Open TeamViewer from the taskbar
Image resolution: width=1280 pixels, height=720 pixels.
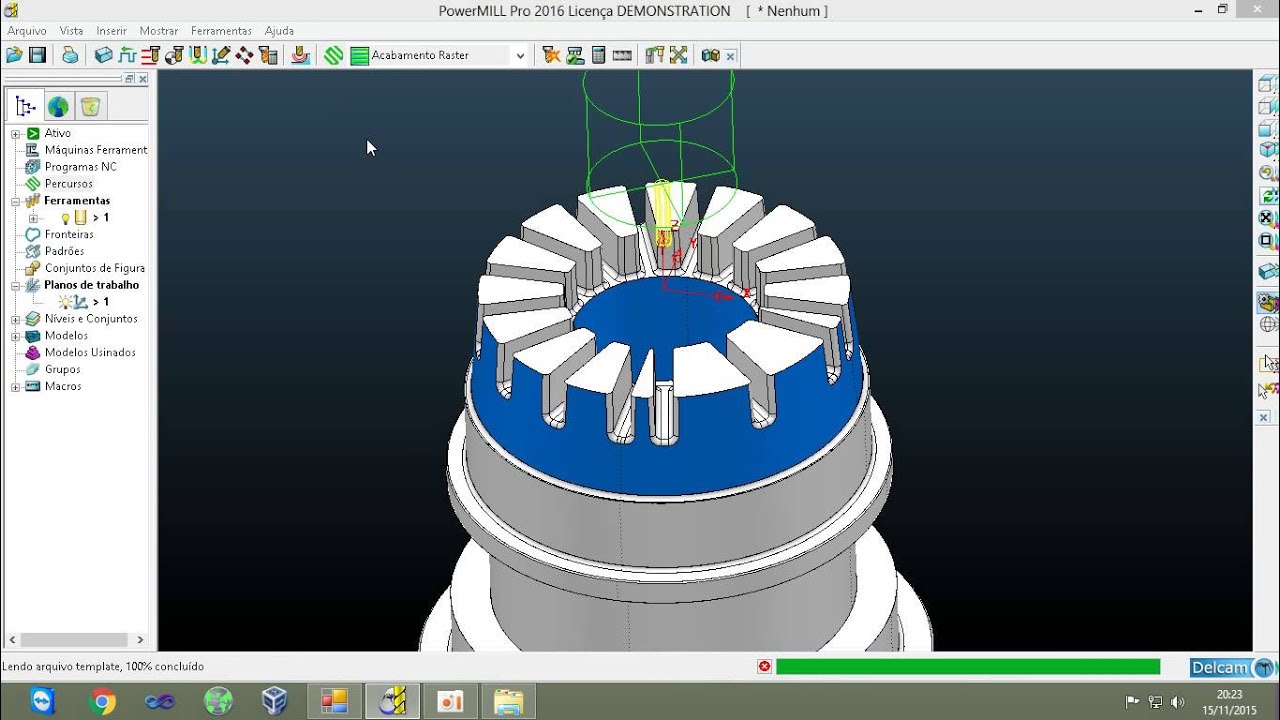tap(43, 702)
